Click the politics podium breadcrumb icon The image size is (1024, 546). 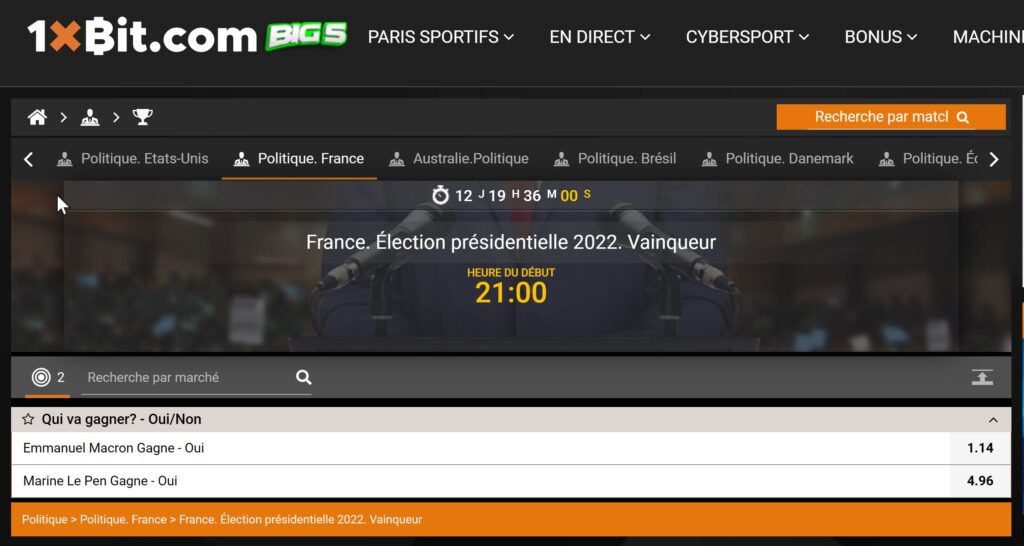coord(90,118)
